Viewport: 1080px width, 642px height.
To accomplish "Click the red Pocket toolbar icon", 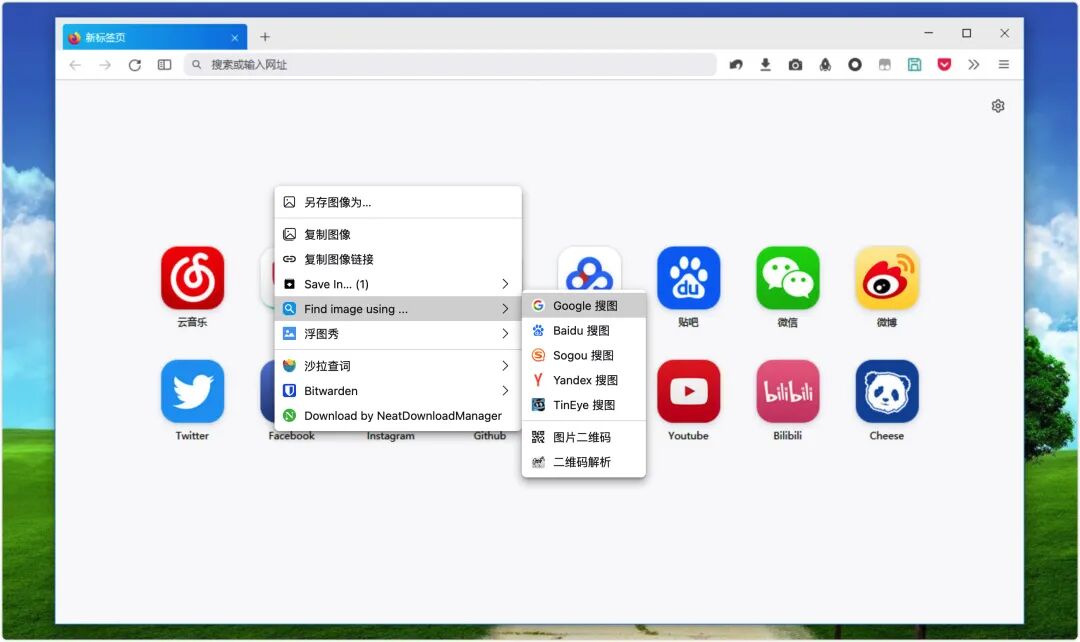I will pos(944,65).
